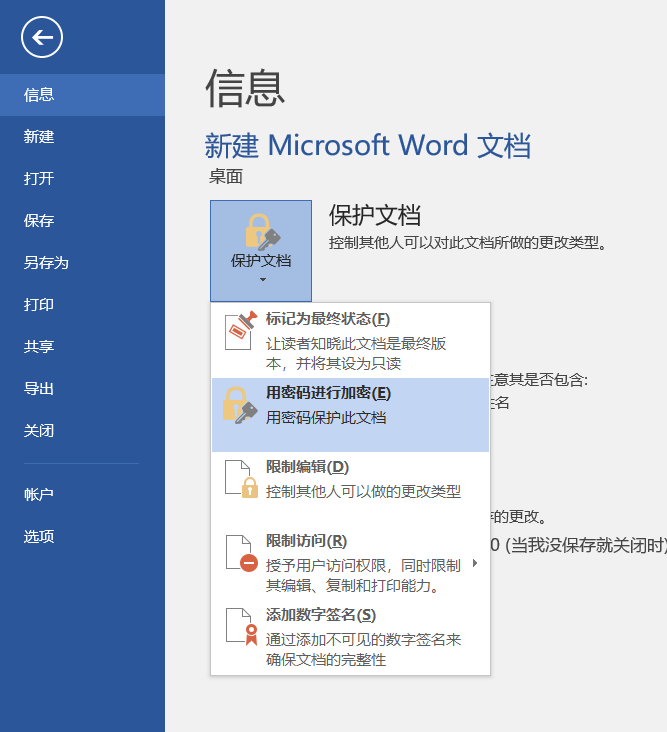Screen dimensions: 667x732
Task: Expand the 限制访问 submenu arrow
Action: (x=475, y=563)
